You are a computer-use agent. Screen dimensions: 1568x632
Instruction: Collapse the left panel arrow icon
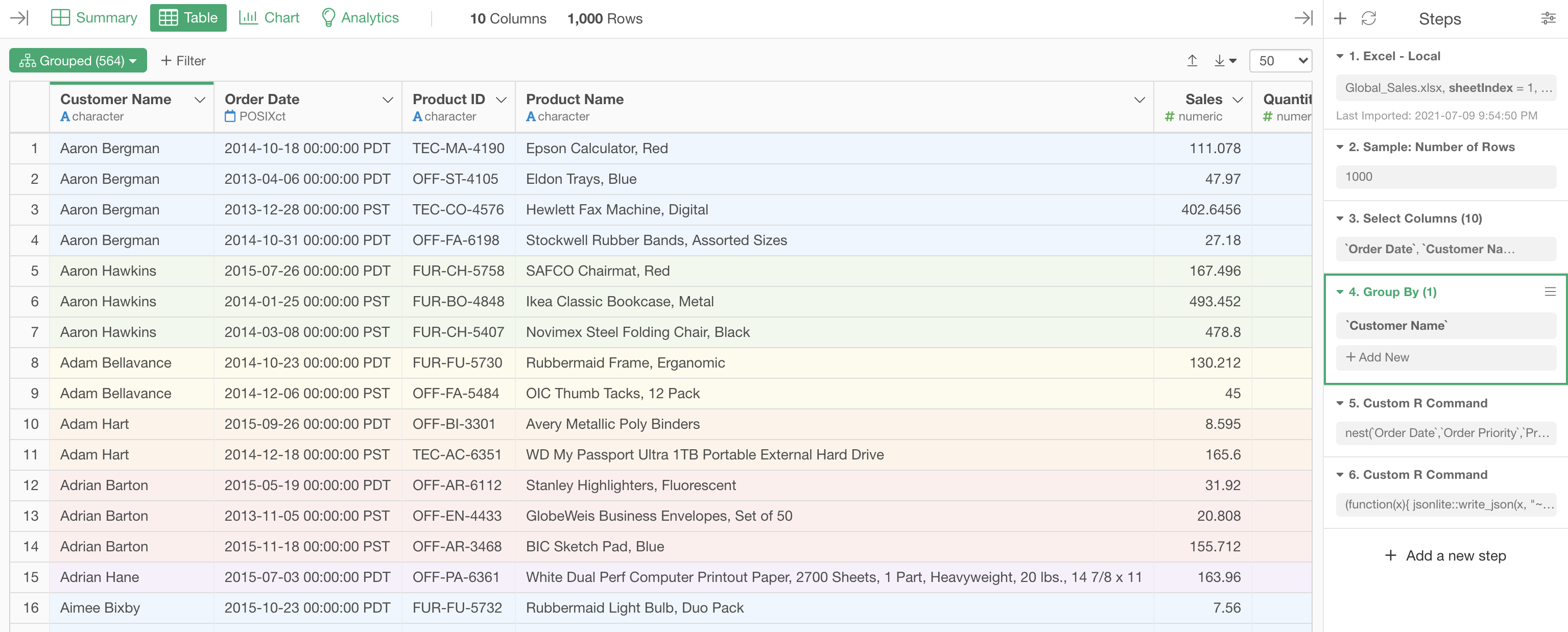point(19,18)
